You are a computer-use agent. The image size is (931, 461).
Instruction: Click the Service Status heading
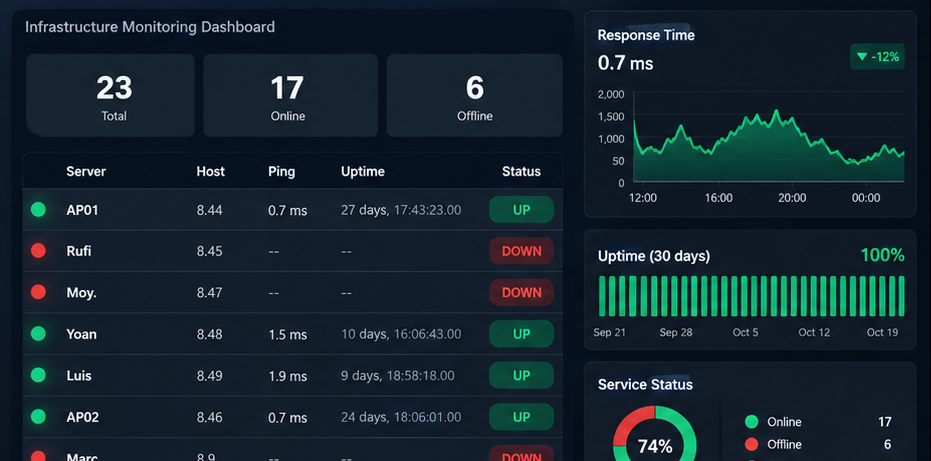(645, 384)
